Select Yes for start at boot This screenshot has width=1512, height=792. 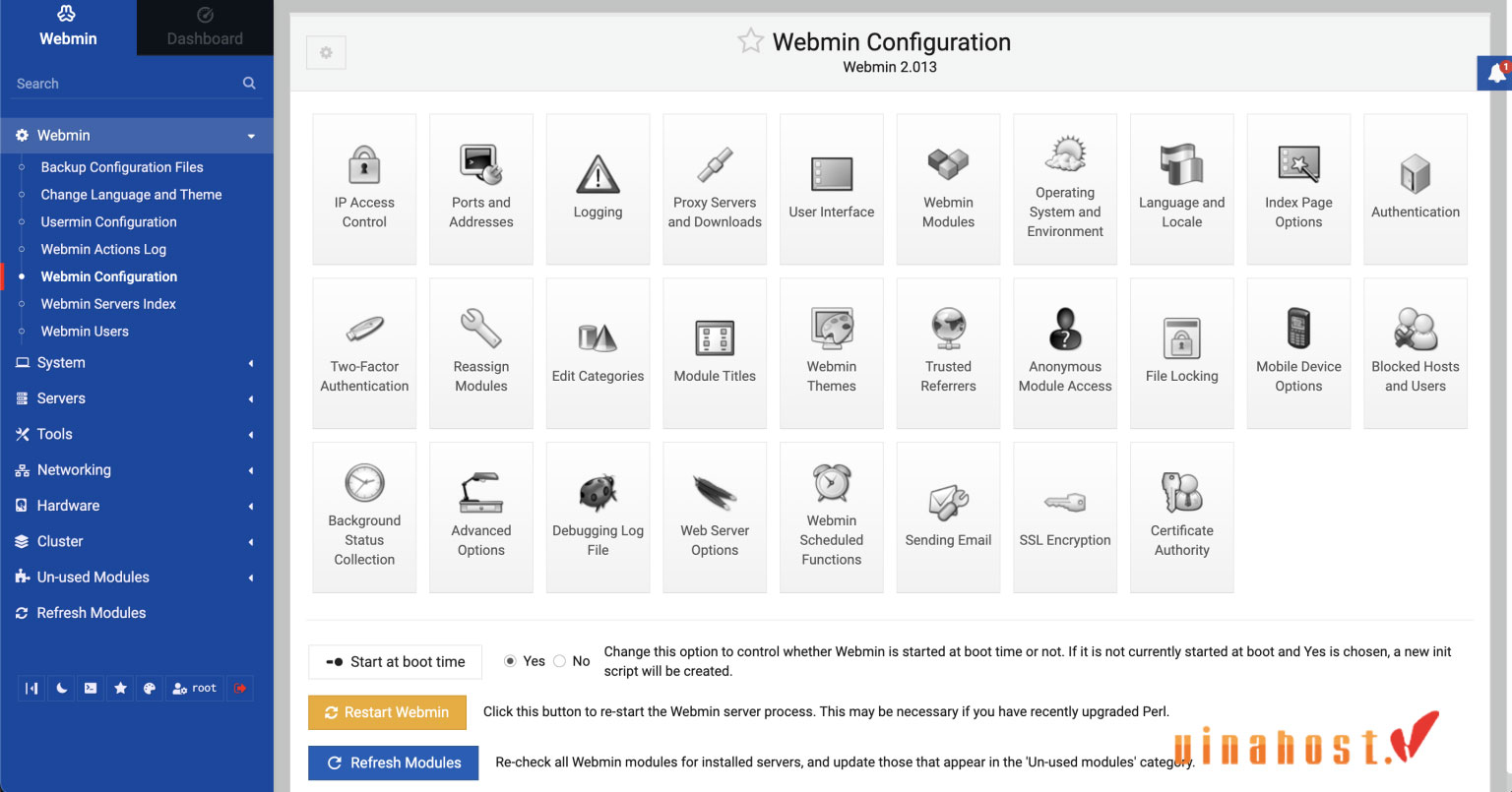click(510, 661)
